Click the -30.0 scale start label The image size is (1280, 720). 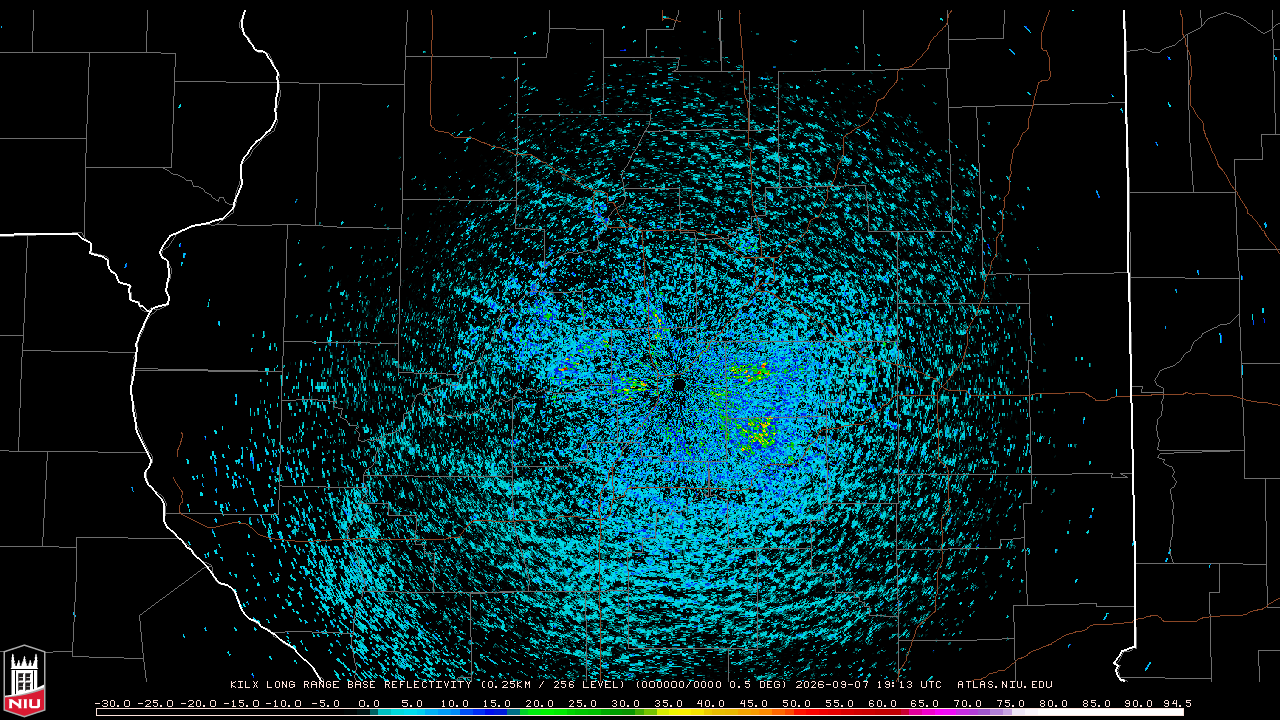click(x=112, y=703)
